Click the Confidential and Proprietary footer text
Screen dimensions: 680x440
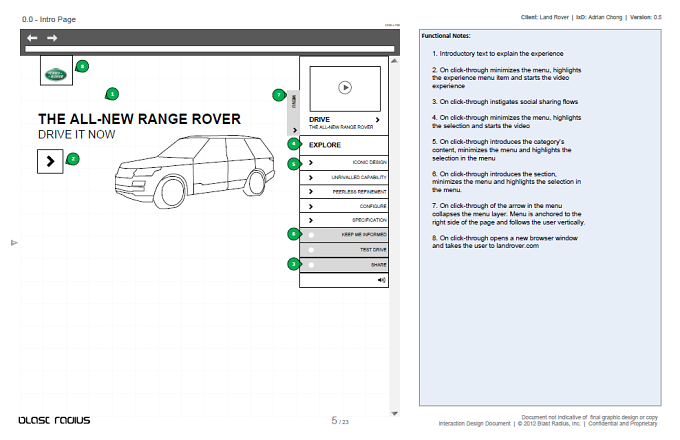(x=623, y=424)
